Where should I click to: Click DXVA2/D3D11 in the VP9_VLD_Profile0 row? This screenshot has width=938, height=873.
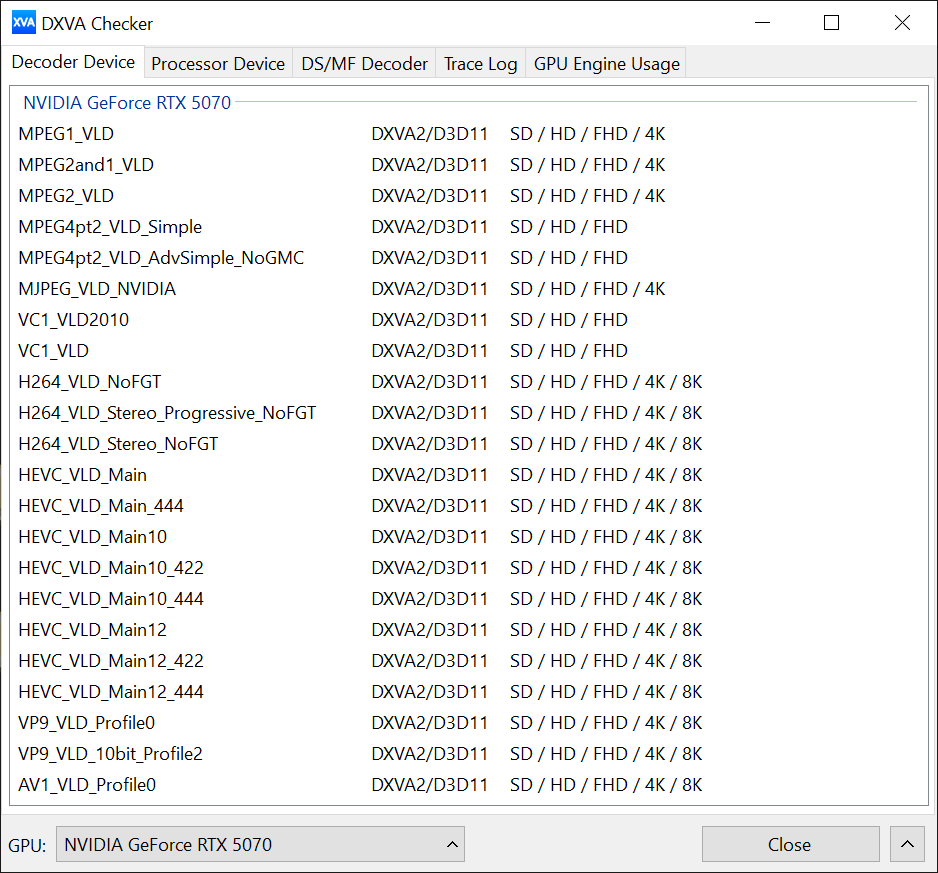pos(430,723)
